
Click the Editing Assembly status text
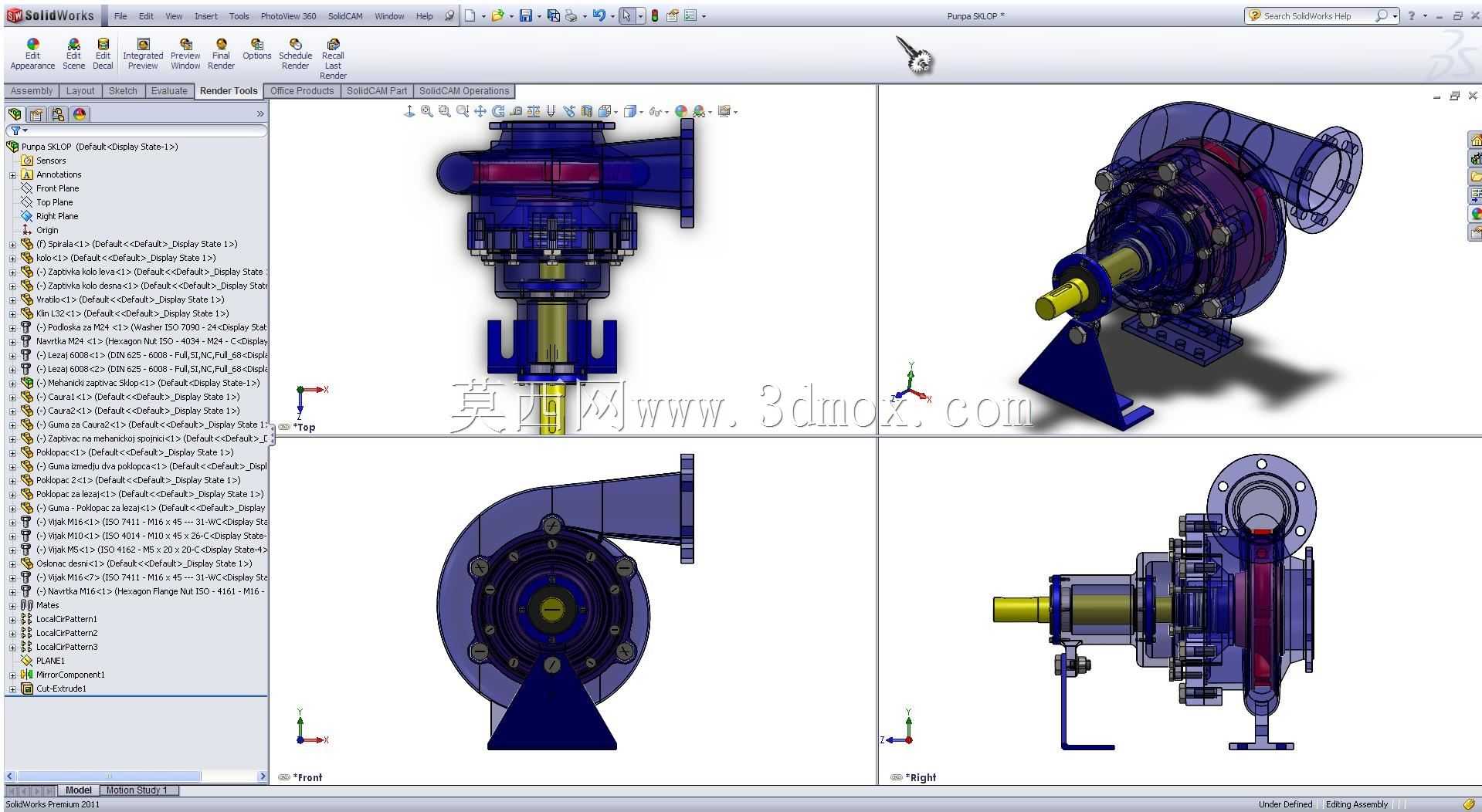point(1357,804)
